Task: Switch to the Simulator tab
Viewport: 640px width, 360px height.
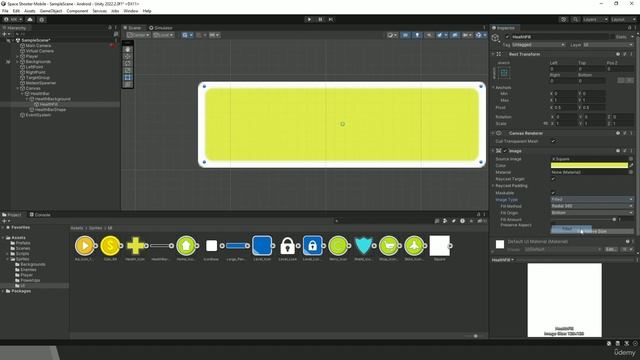Action: point(161,28)
